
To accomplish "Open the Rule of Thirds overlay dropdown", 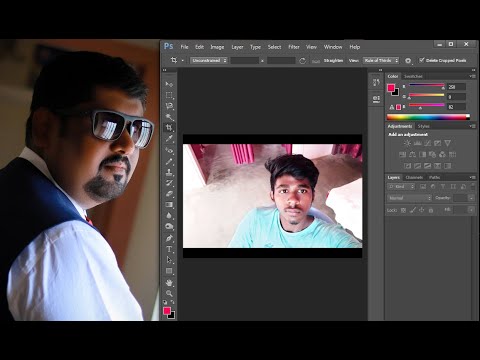I will coord(381,60).
